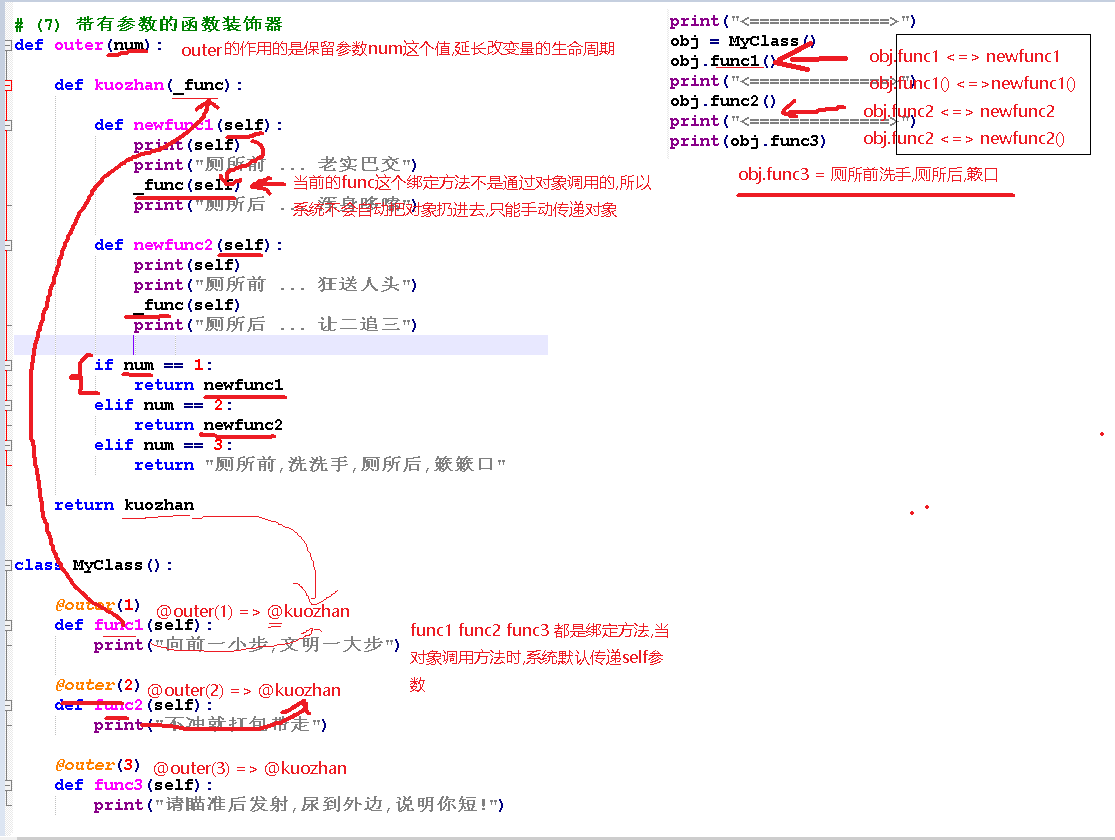Click the '_func(self)' call inside newfunc2
This screenshot has width=1115, height=840.
[x=186, y=305]
